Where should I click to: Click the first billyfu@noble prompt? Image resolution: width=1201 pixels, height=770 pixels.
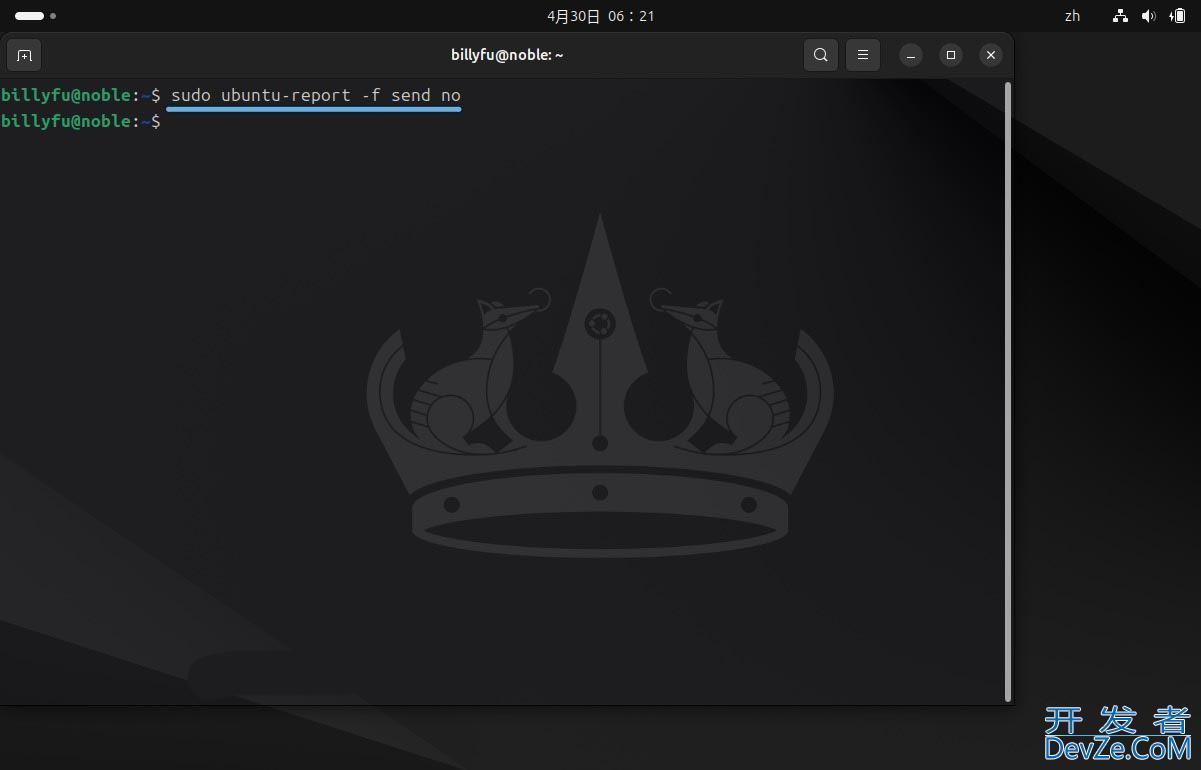pos(80,95)
